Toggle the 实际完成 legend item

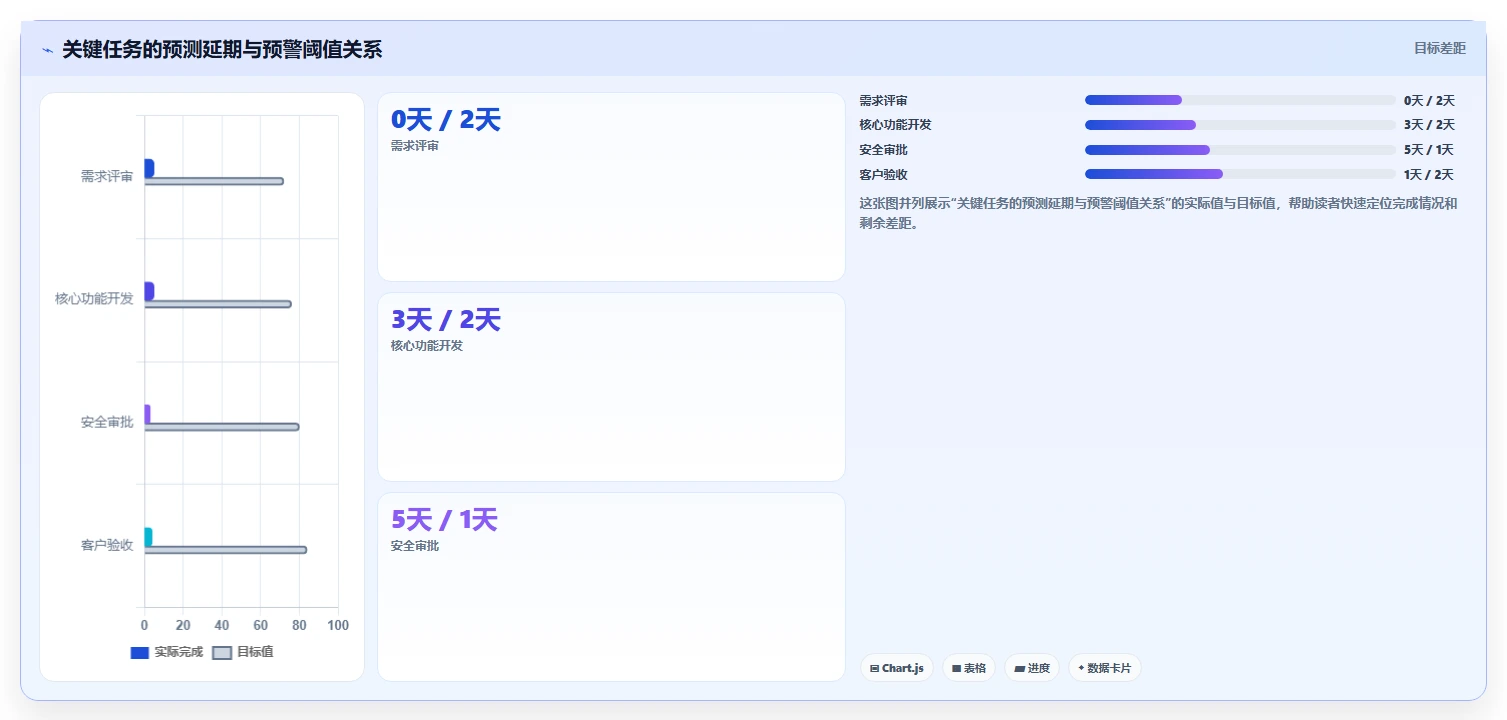[167, 652]
